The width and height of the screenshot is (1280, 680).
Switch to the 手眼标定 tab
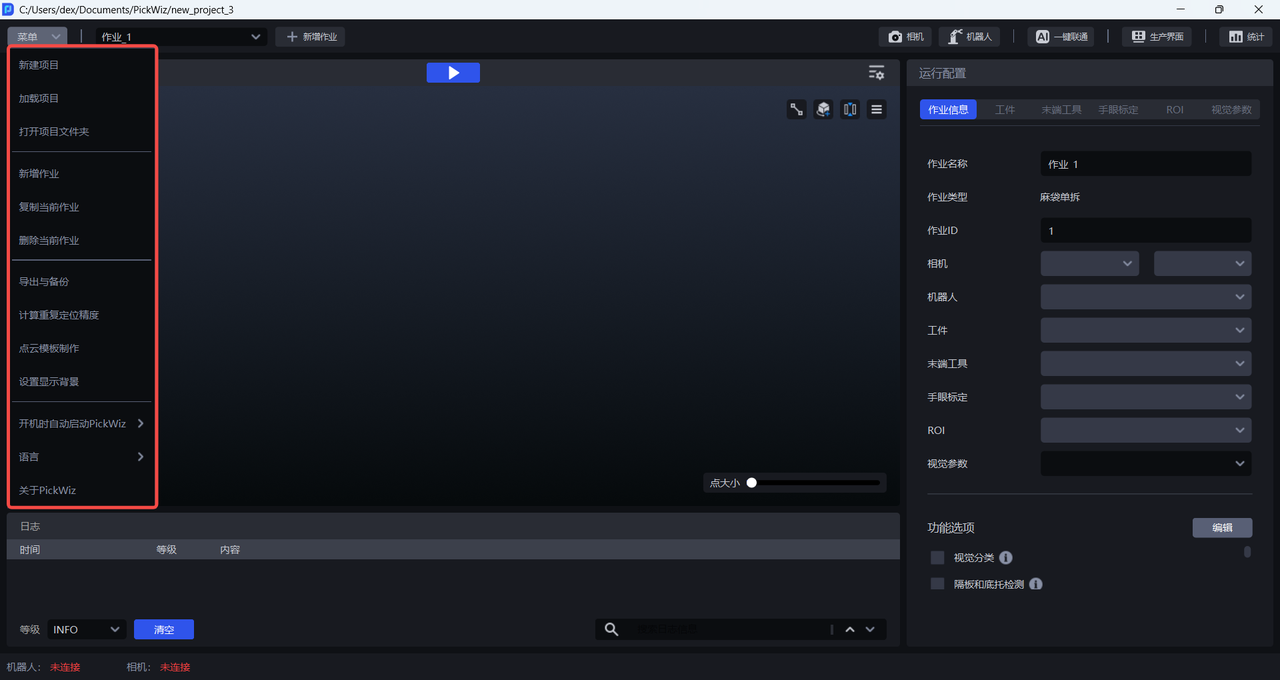1118,110
